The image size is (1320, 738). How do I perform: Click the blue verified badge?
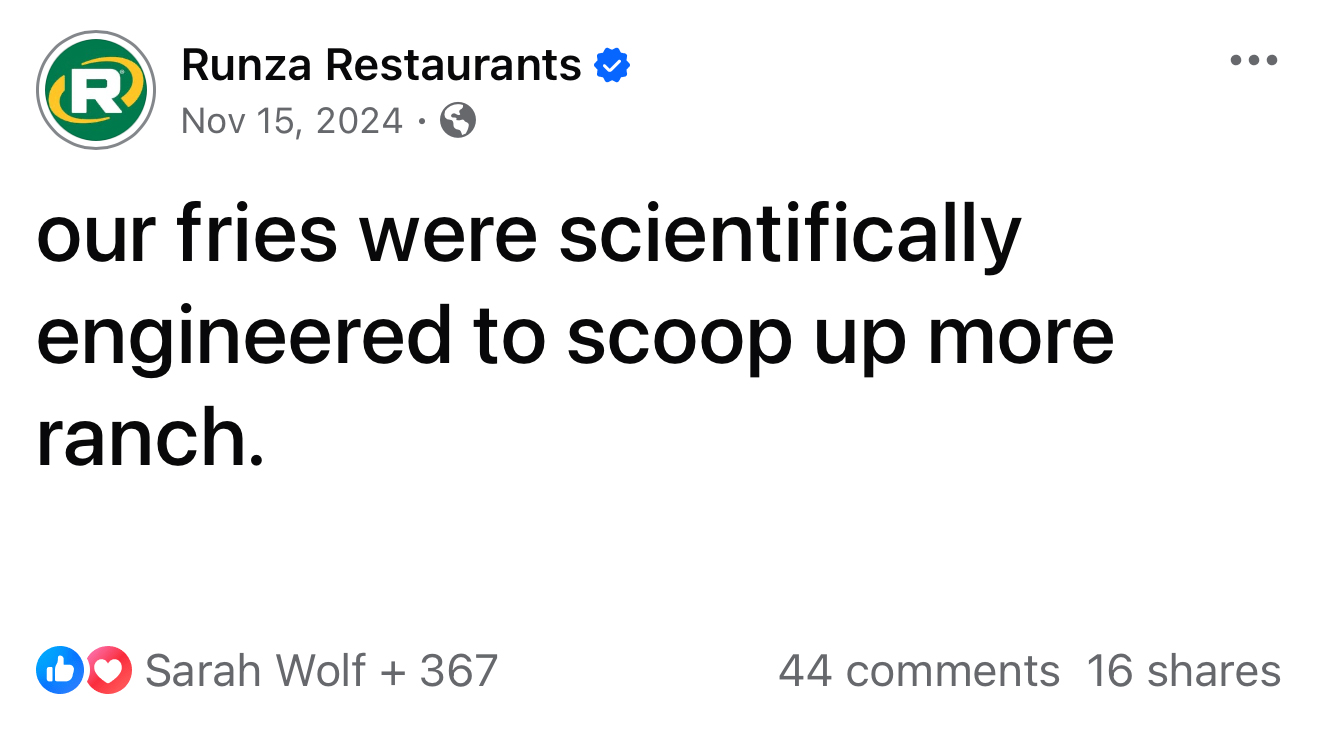click(x=612, y=66)
